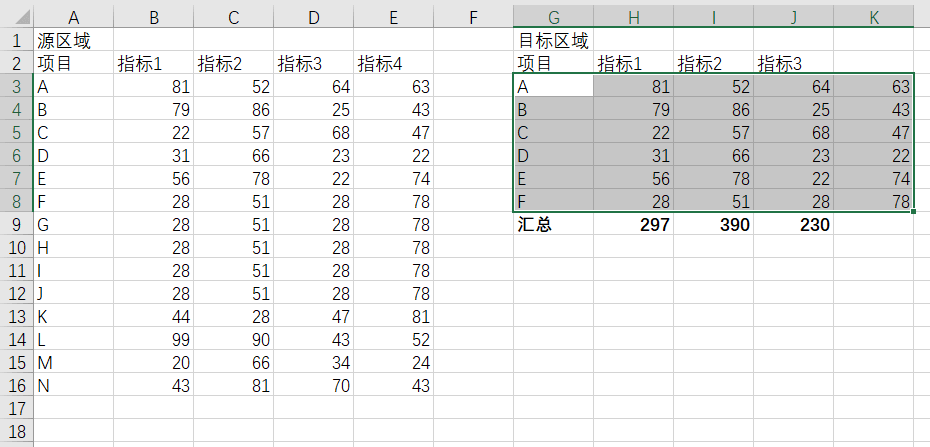This screenshot has height=447, width=930.
Task: Click cell A15 labeled M
Action: 74,363
